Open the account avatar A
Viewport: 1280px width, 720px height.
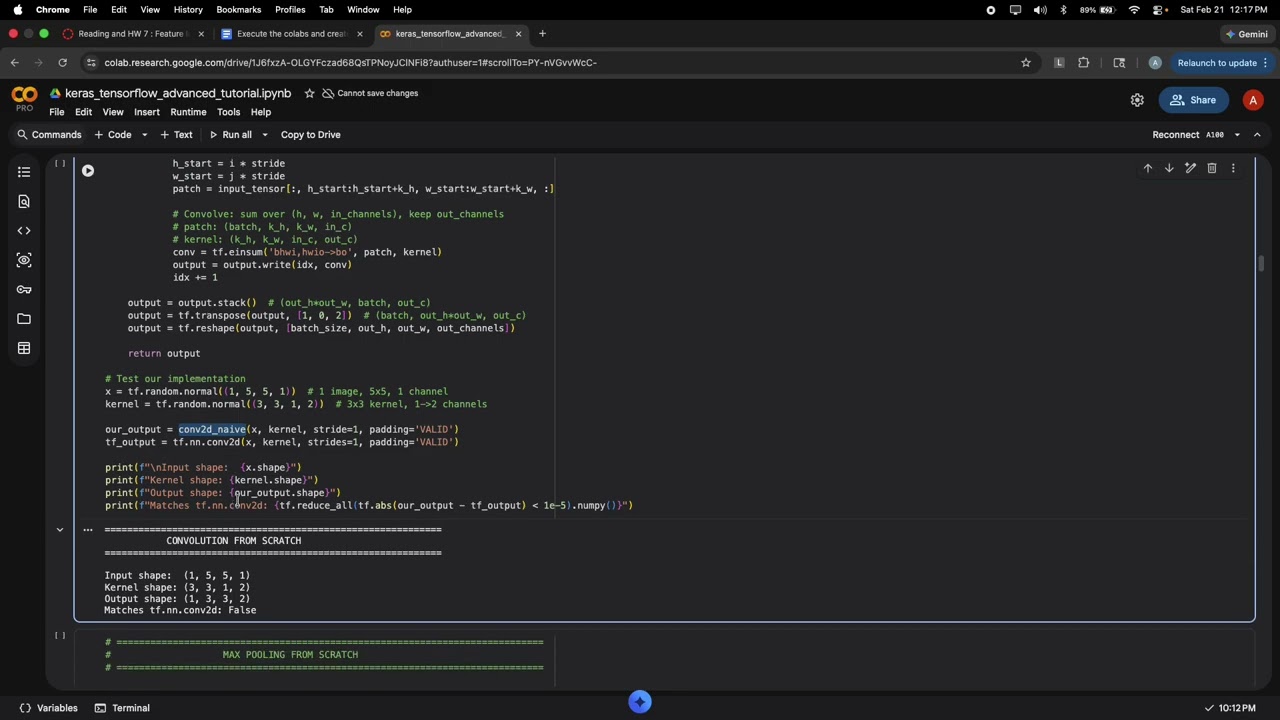coord(1253,100)
